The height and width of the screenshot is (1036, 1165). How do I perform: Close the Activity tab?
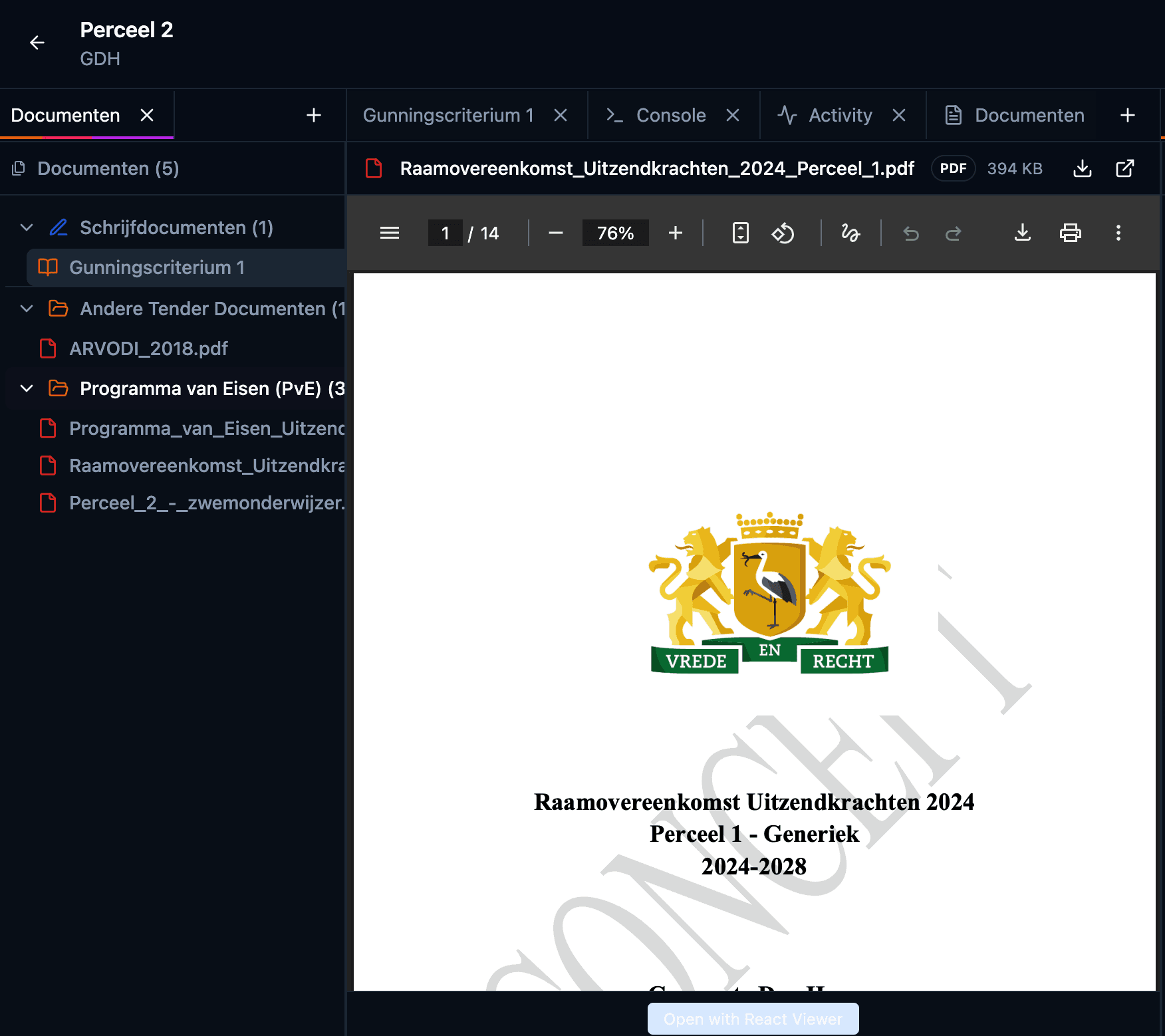tap(899, 115)
